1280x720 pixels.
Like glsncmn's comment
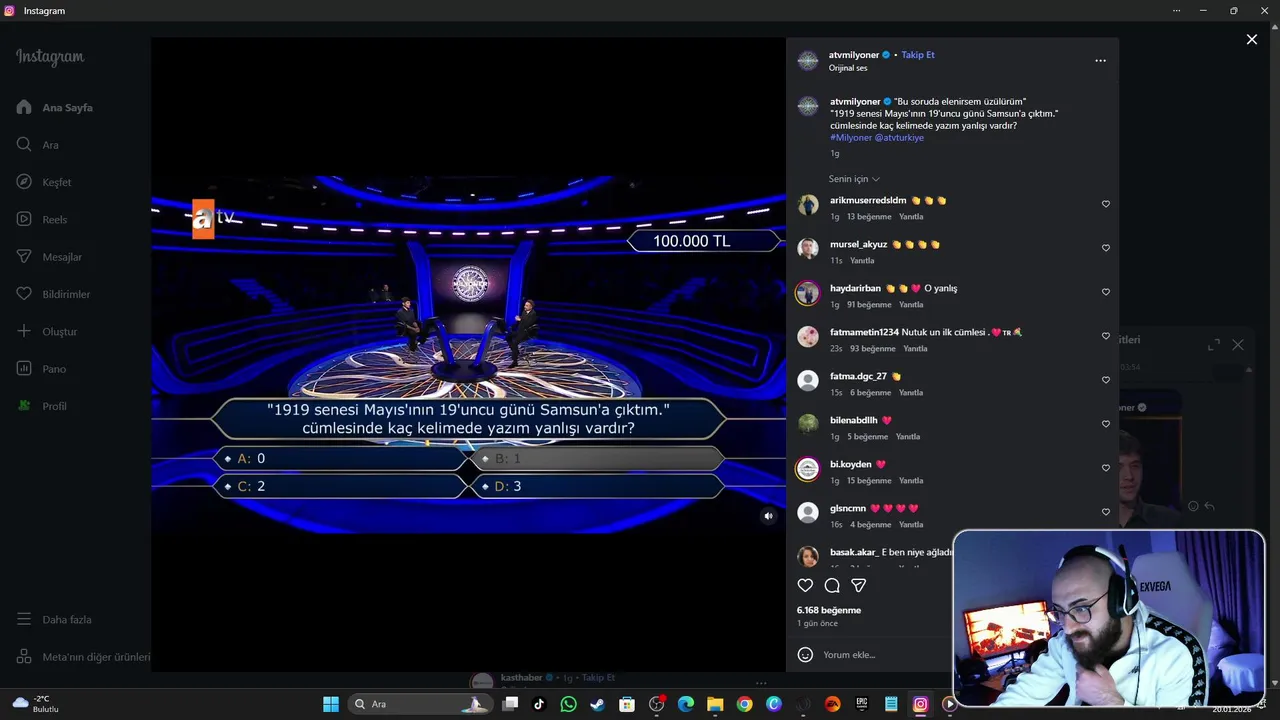pos(1105,512)
